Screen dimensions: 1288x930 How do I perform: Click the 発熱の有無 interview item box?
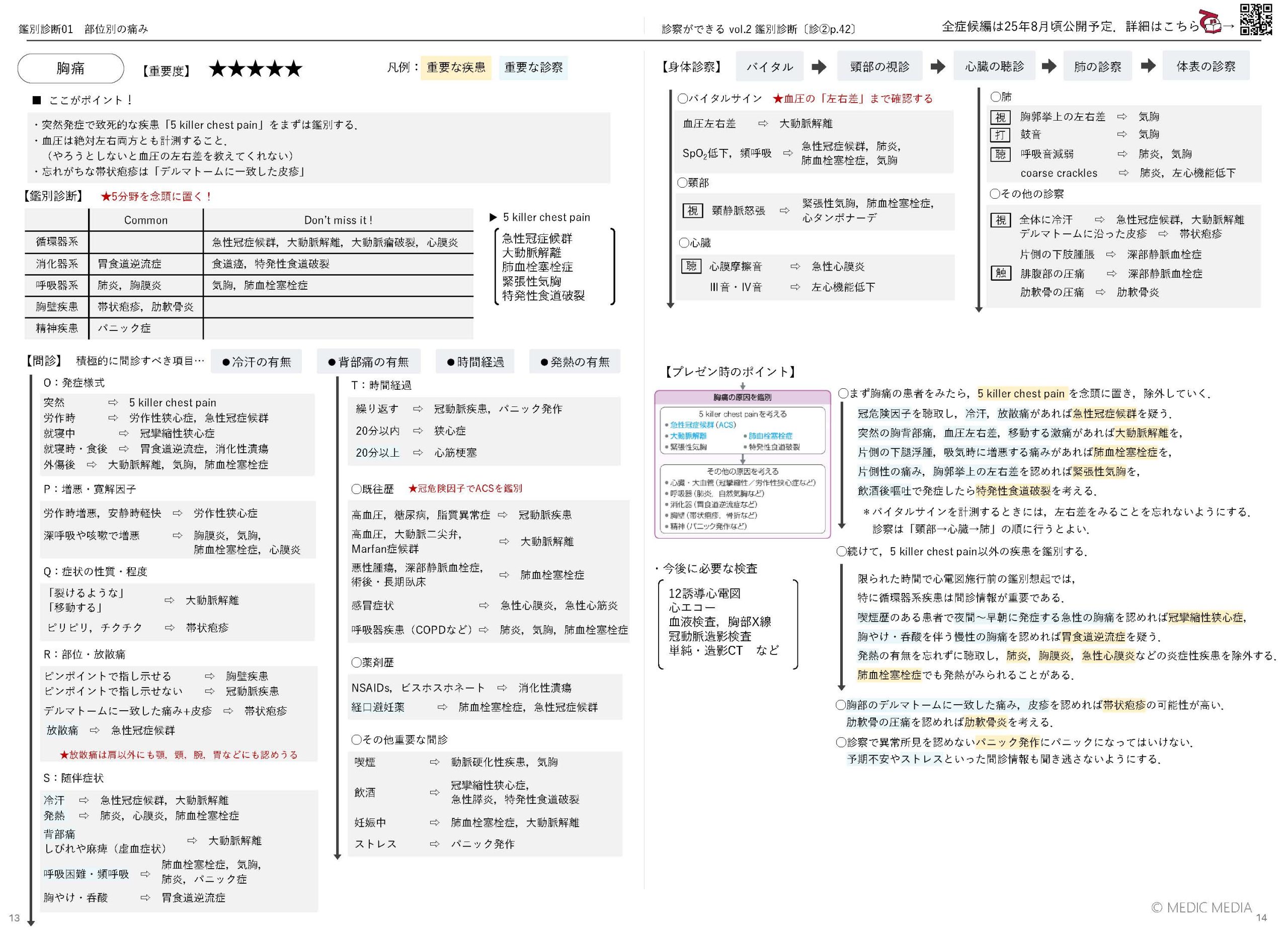[x=574, y=362]
